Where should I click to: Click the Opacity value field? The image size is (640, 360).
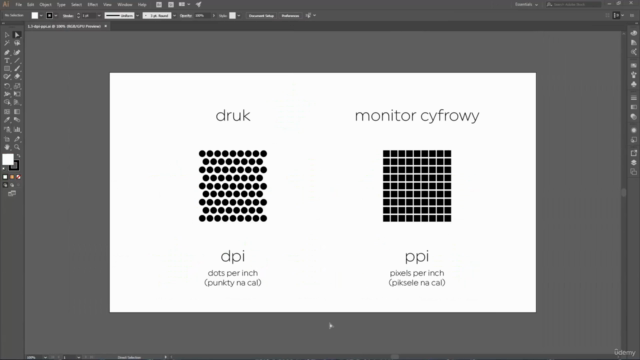tap(202, 16)
